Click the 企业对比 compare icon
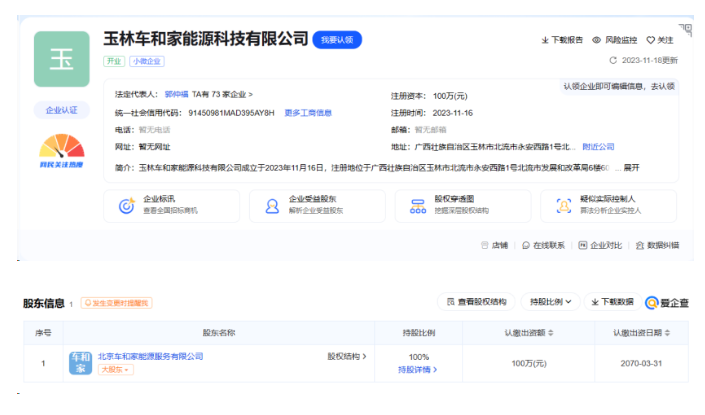 [583, 245]
